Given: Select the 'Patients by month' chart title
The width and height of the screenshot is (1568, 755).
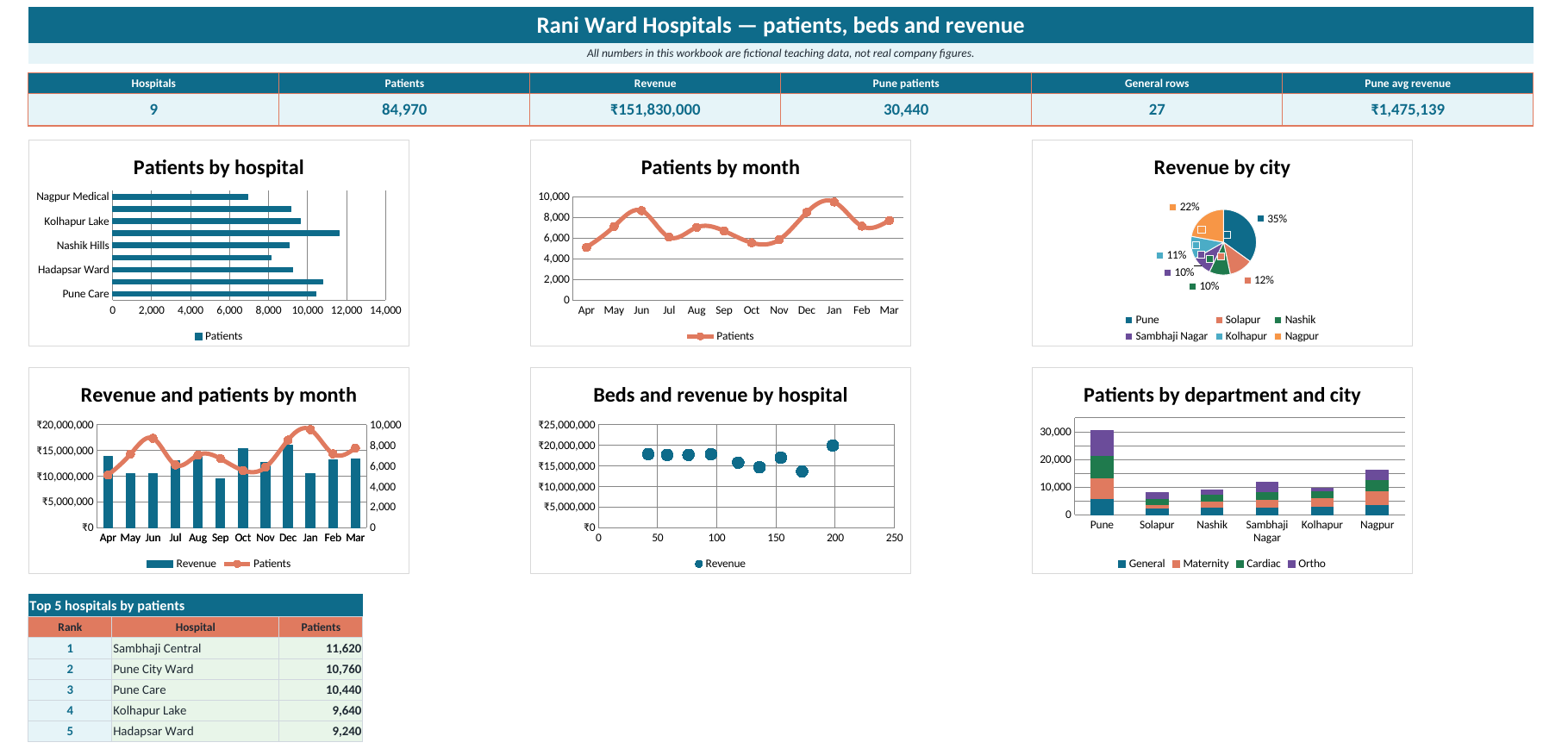Looking at the screenshot, I should [720, 167].
